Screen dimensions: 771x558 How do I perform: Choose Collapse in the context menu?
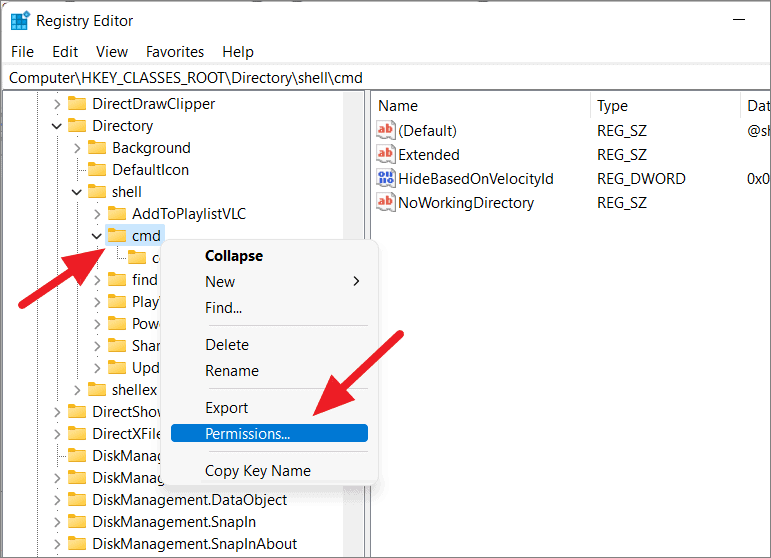(x=269, y=256)
